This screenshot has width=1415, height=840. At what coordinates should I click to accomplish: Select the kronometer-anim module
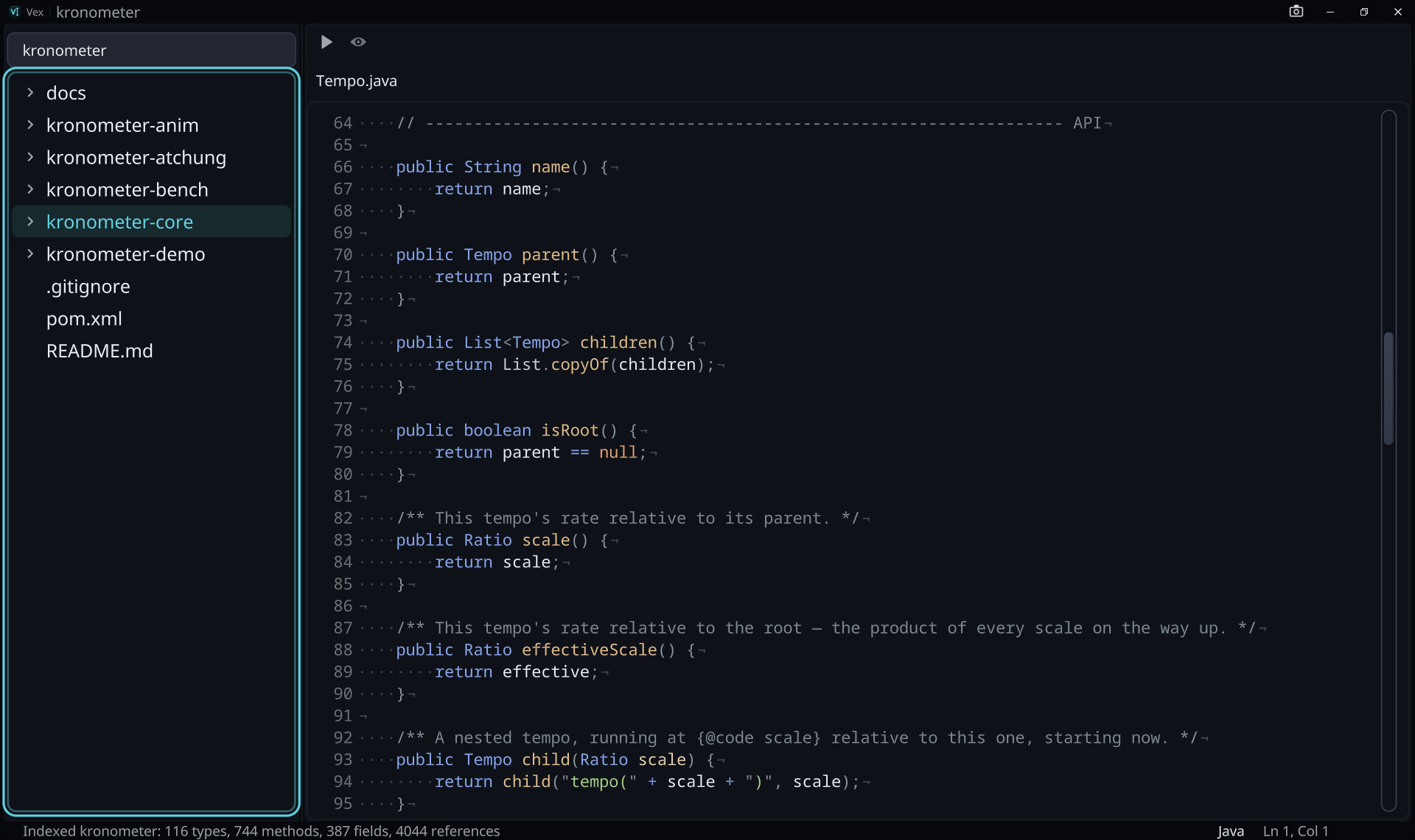152,125
